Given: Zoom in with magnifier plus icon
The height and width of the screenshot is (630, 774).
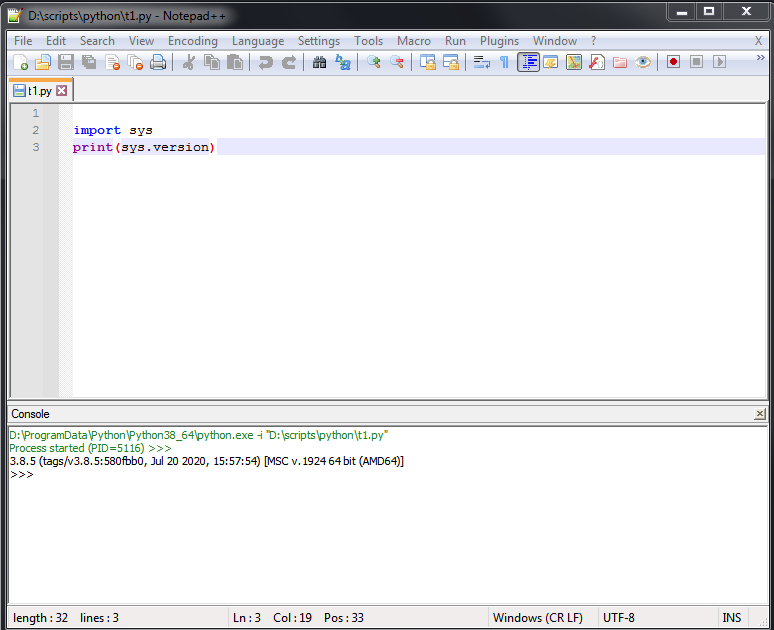Looking at the screenshot, I should click(x=374, y=62).
